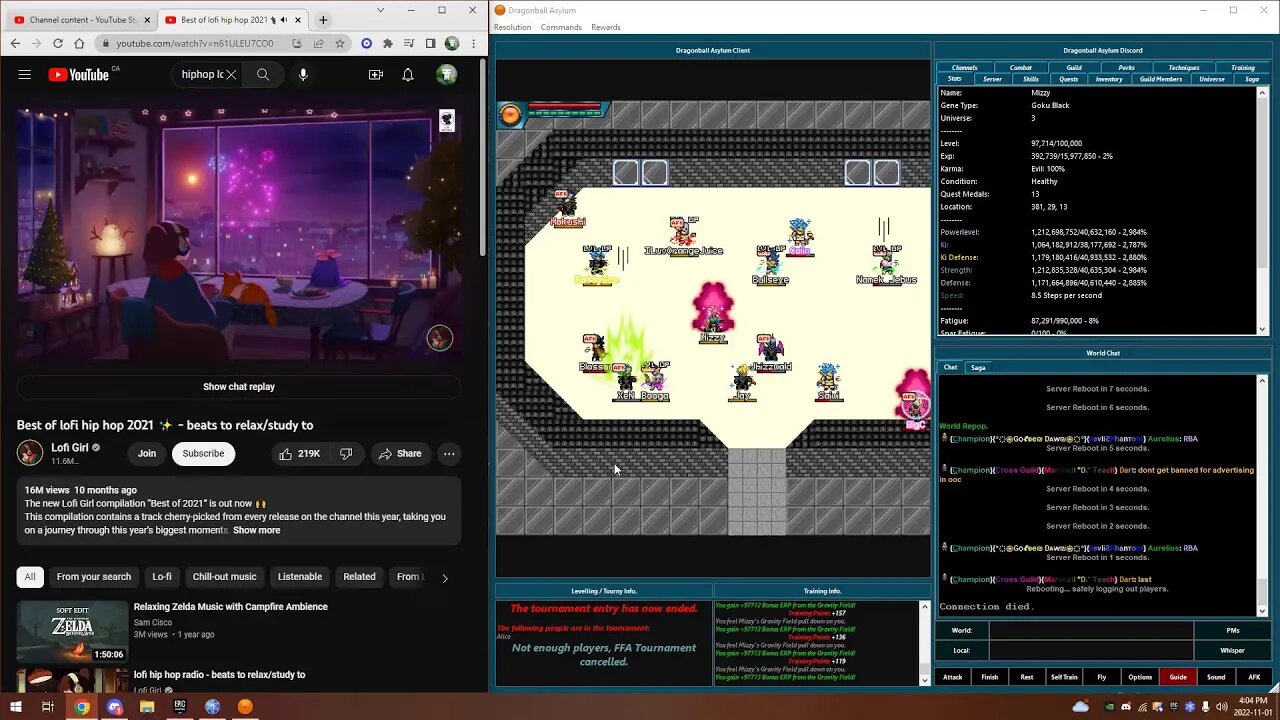
Task: Start YouTube voice search with the microphone
Action: [x=303, y=74]
